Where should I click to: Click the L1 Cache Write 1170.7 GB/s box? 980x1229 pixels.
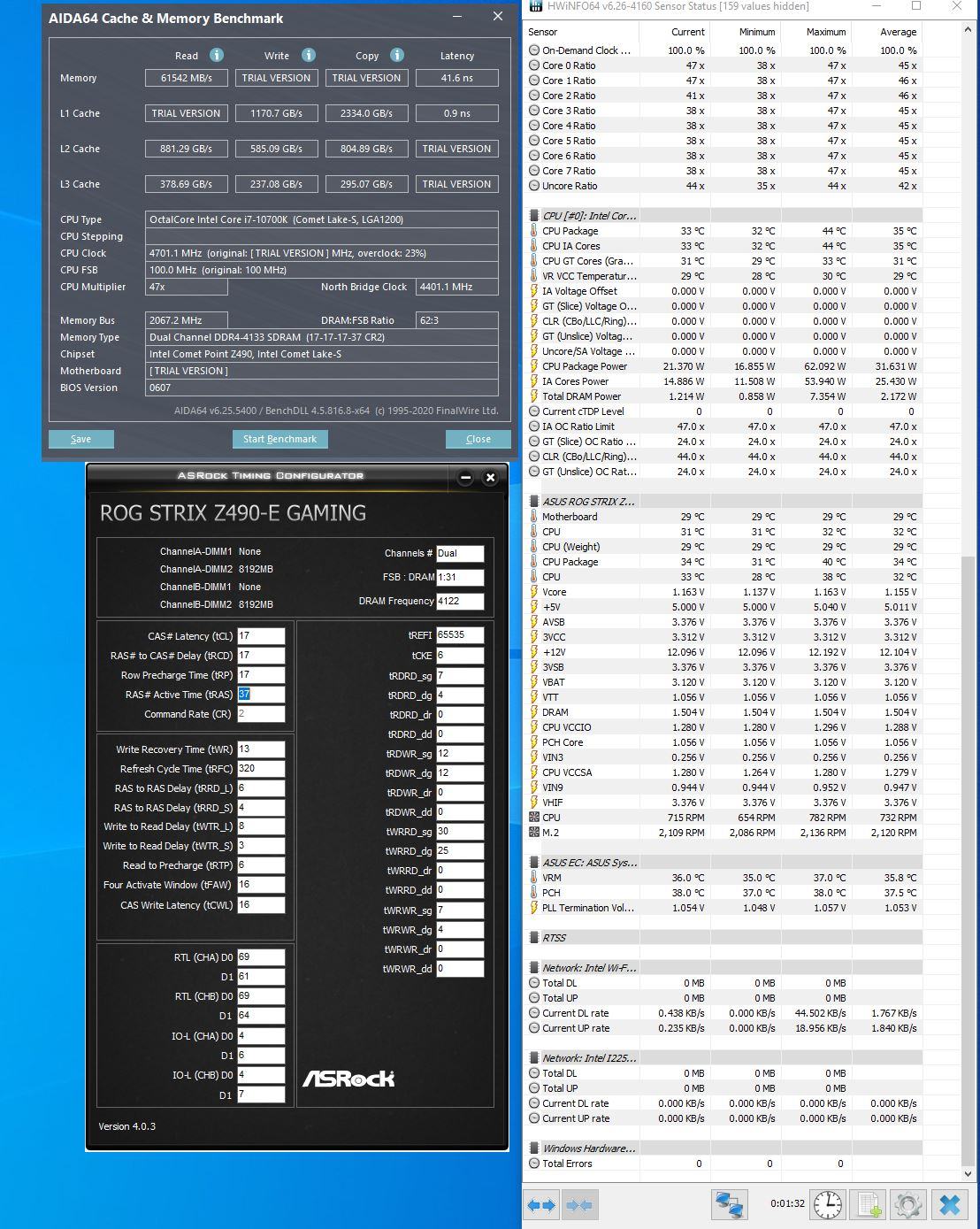[277, 113]
